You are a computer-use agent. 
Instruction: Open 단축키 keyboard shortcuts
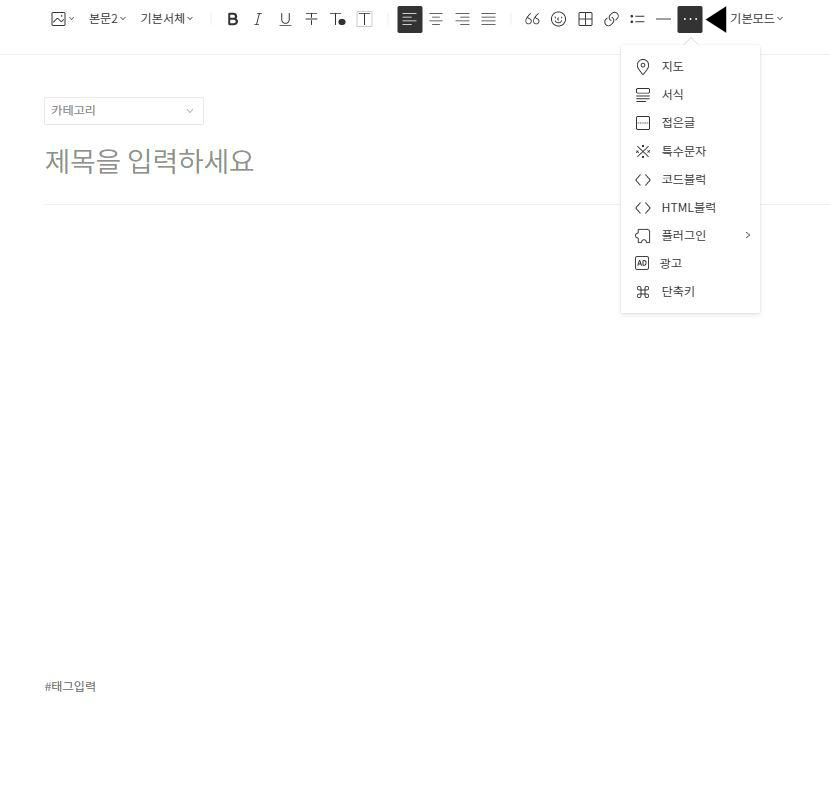point(677,291)
